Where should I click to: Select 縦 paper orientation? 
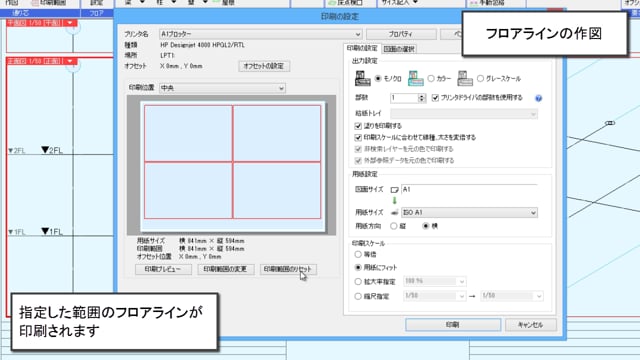393,226
